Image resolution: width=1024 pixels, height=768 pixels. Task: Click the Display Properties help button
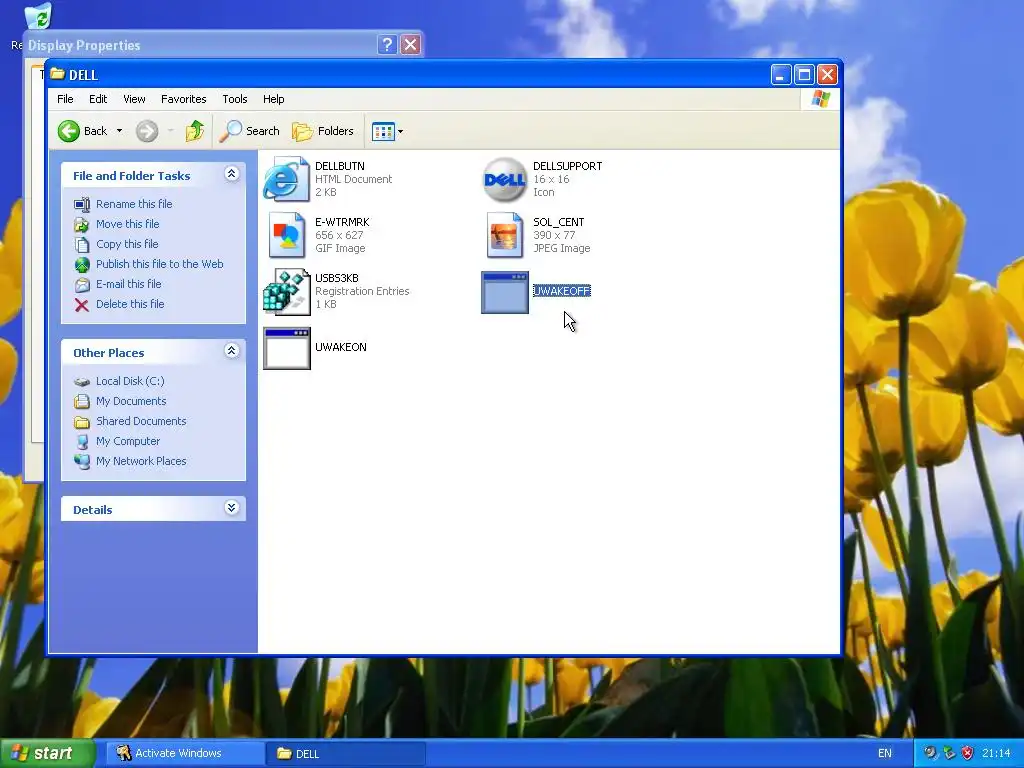point(387,44)
